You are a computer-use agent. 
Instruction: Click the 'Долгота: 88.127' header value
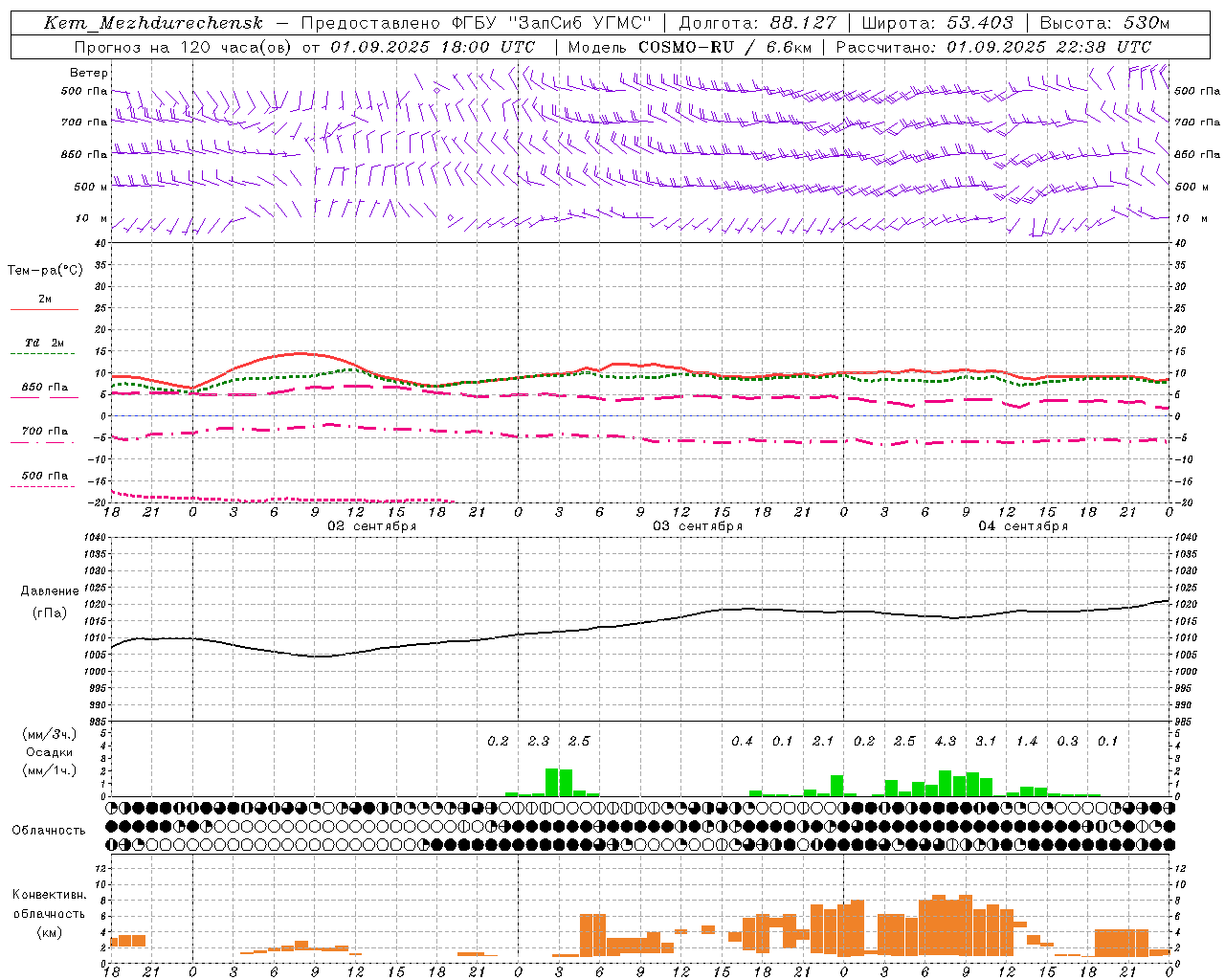pyautogui.click(x=758, y=23)
